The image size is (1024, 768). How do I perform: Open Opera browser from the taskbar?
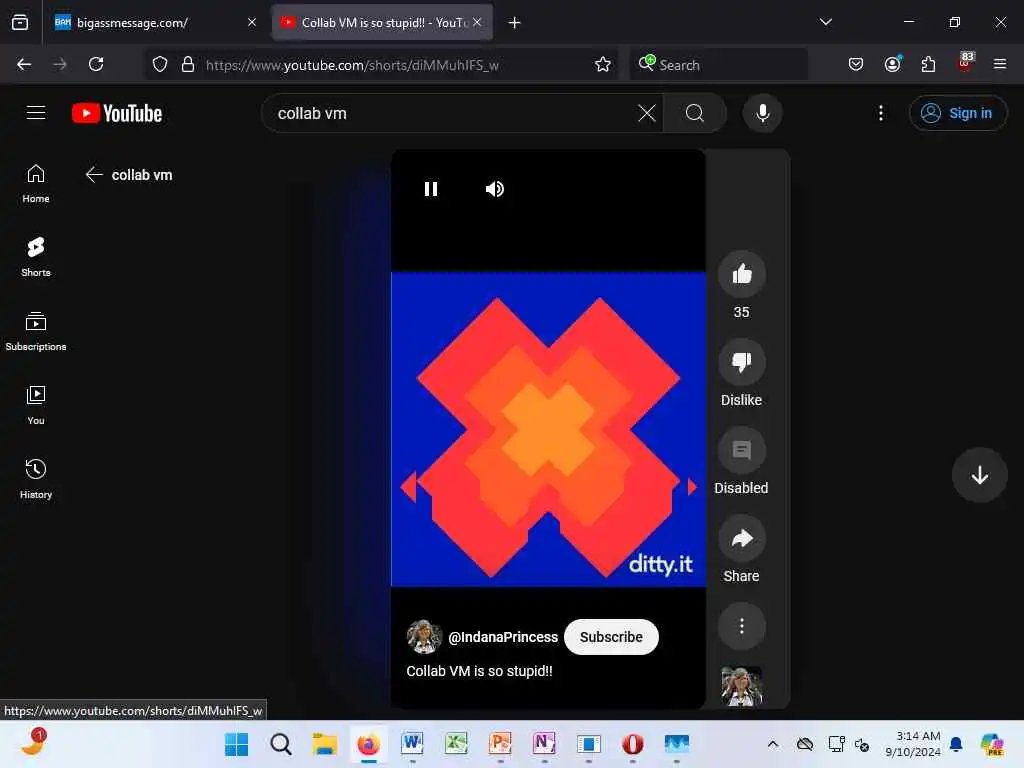point(633,744)
